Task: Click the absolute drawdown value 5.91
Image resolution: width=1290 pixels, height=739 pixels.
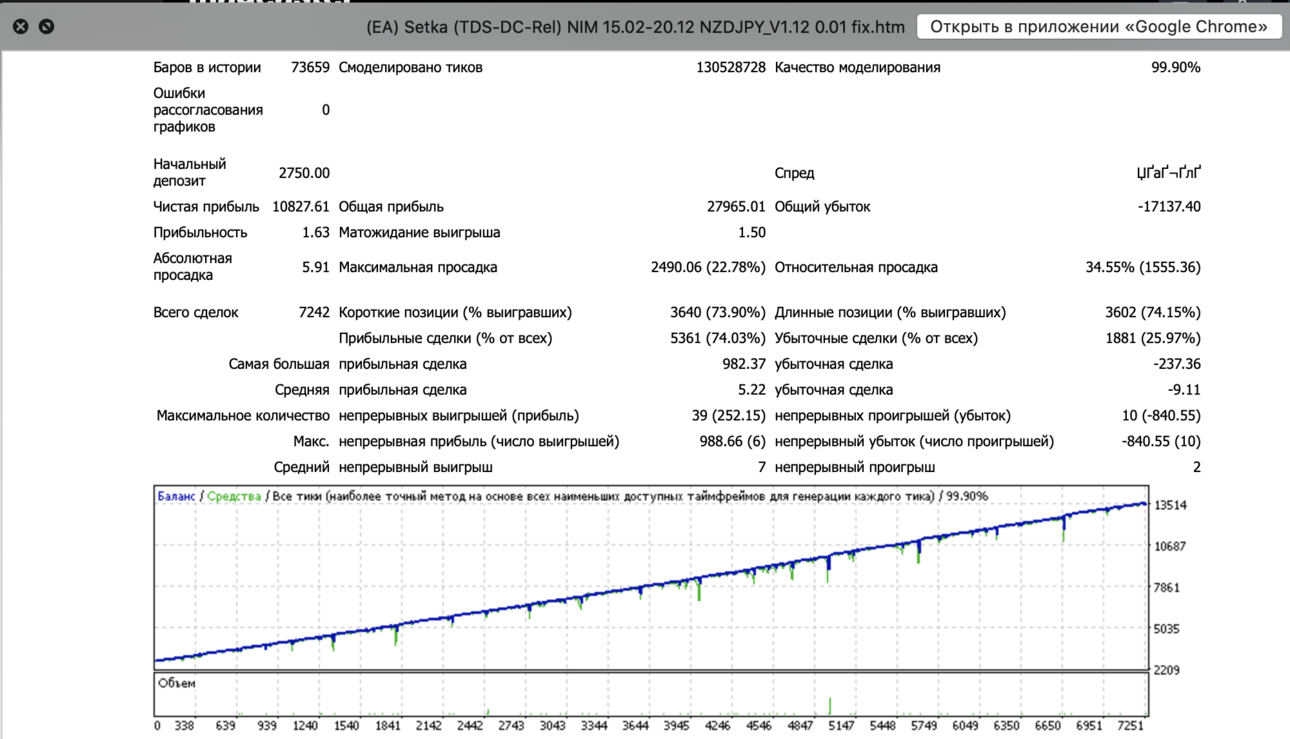Action: (x=315, y=267)
